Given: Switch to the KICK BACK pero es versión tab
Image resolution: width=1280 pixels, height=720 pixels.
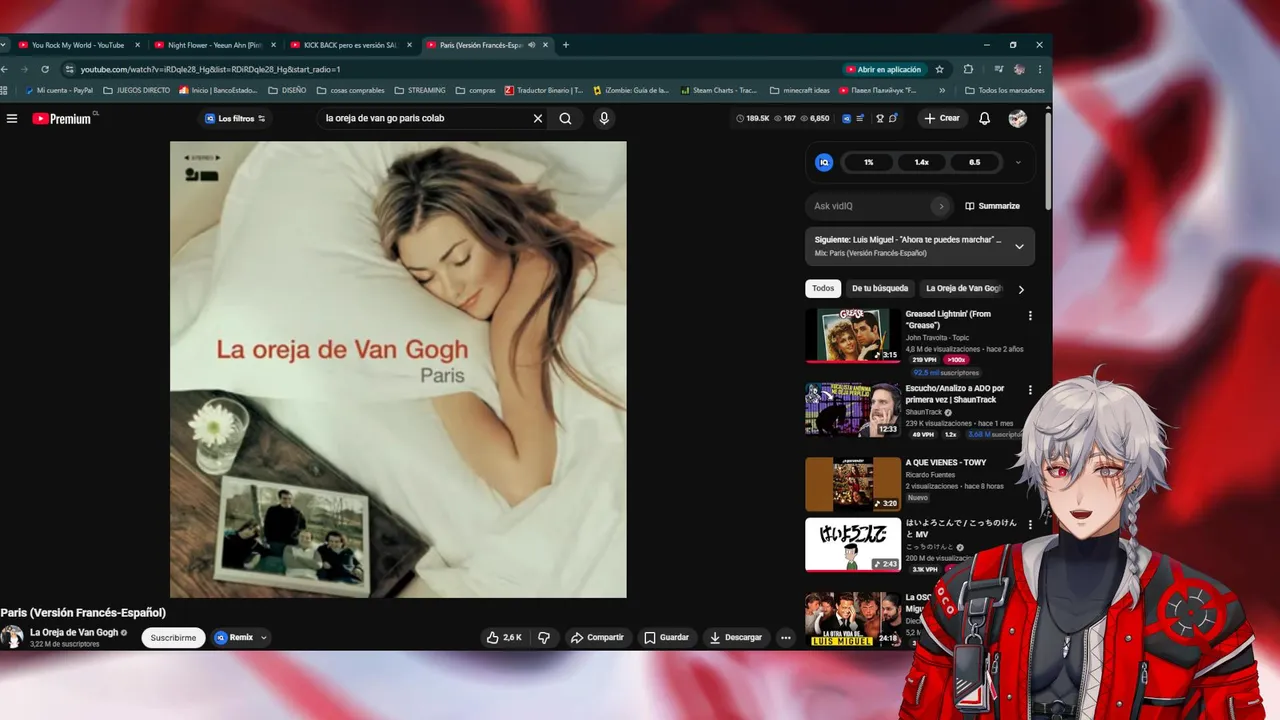Looking at the screenshot, I should (x=350, y=45).
